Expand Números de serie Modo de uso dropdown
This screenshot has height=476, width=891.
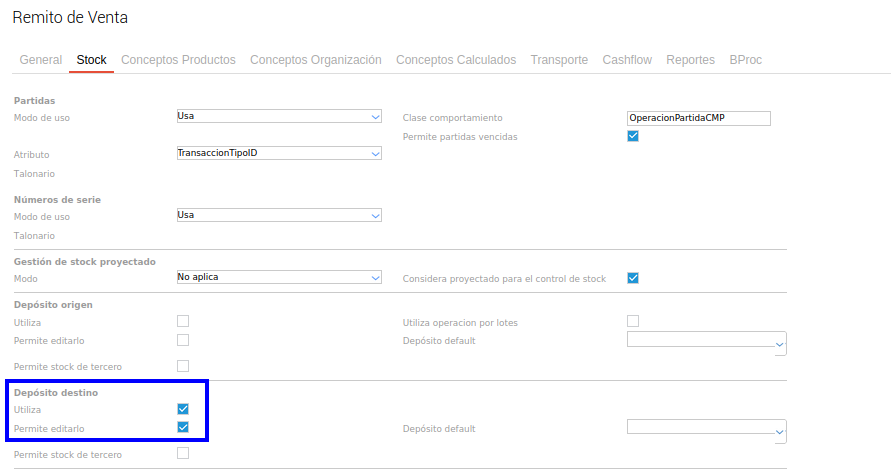(279, 215)
